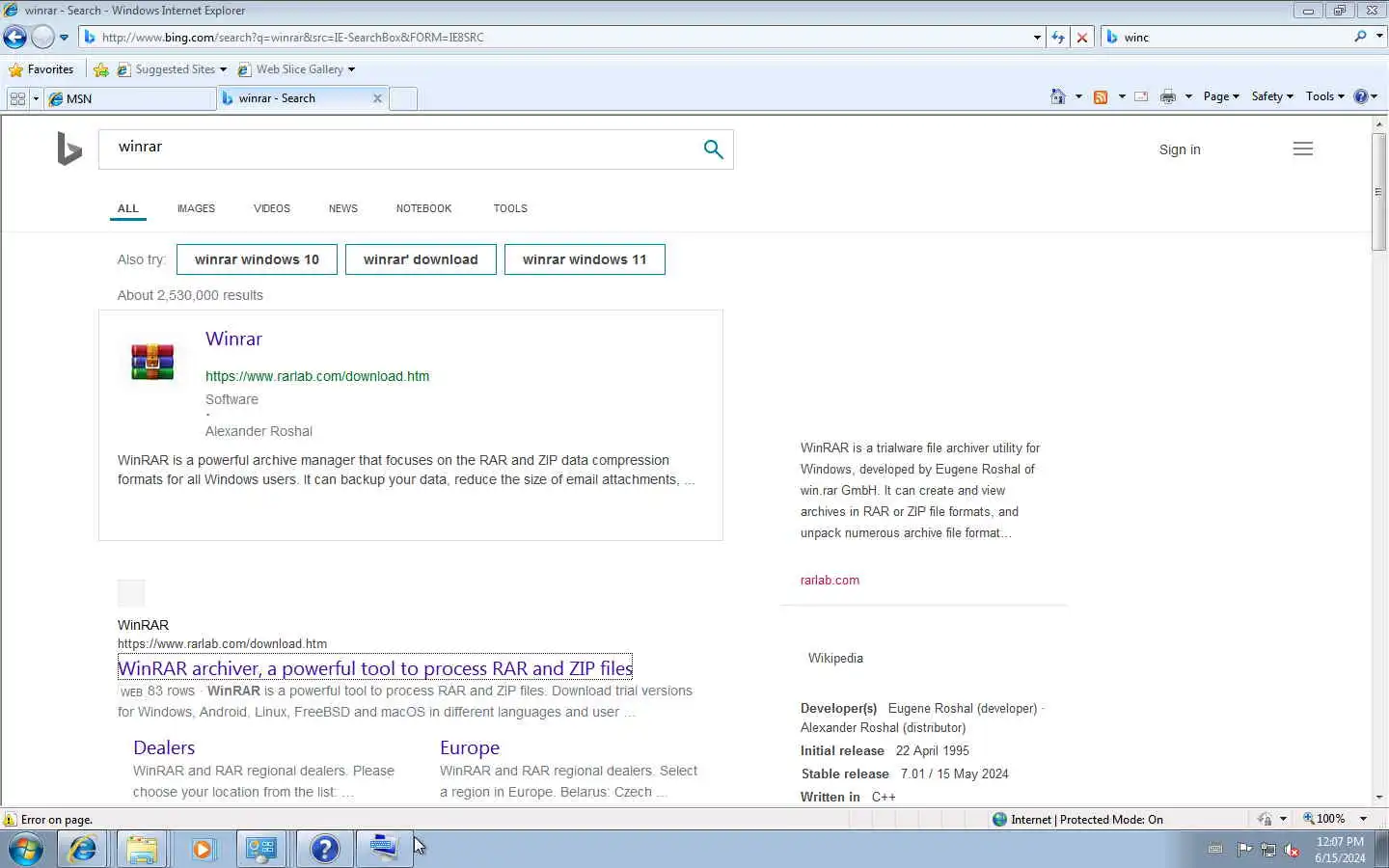The image size is (1389, 868).
Task: Open the zoom level 100% dropdown arrow
Action: click(1363, 819)
